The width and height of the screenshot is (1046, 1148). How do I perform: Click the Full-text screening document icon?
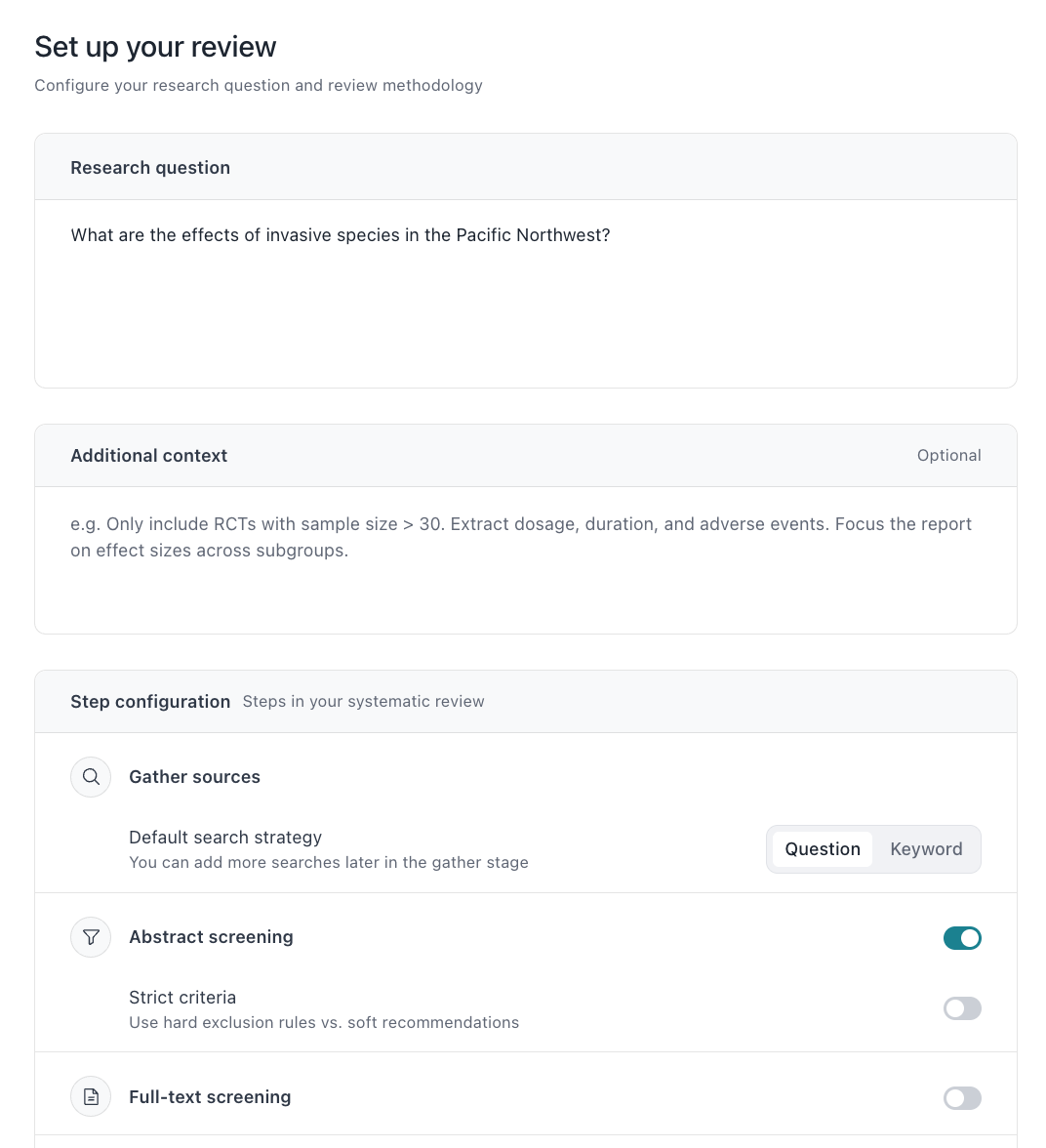pos(91,1097)
